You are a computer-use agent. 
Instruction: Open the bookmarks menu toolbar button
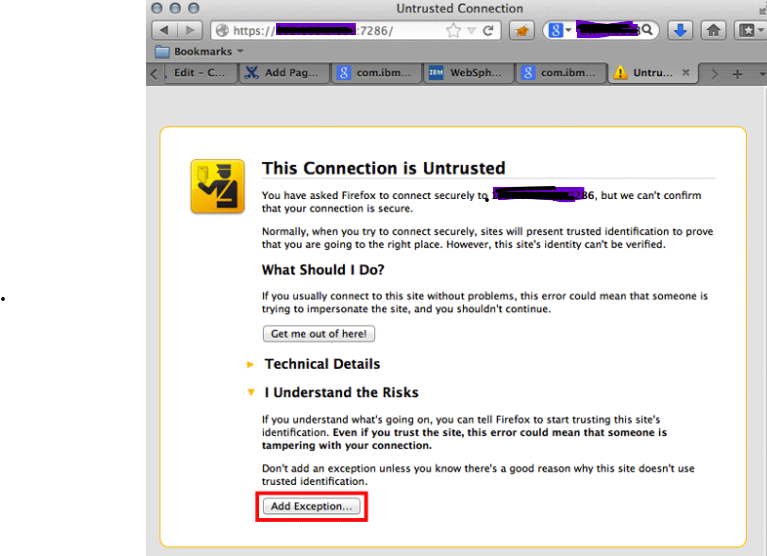point(750,30)
